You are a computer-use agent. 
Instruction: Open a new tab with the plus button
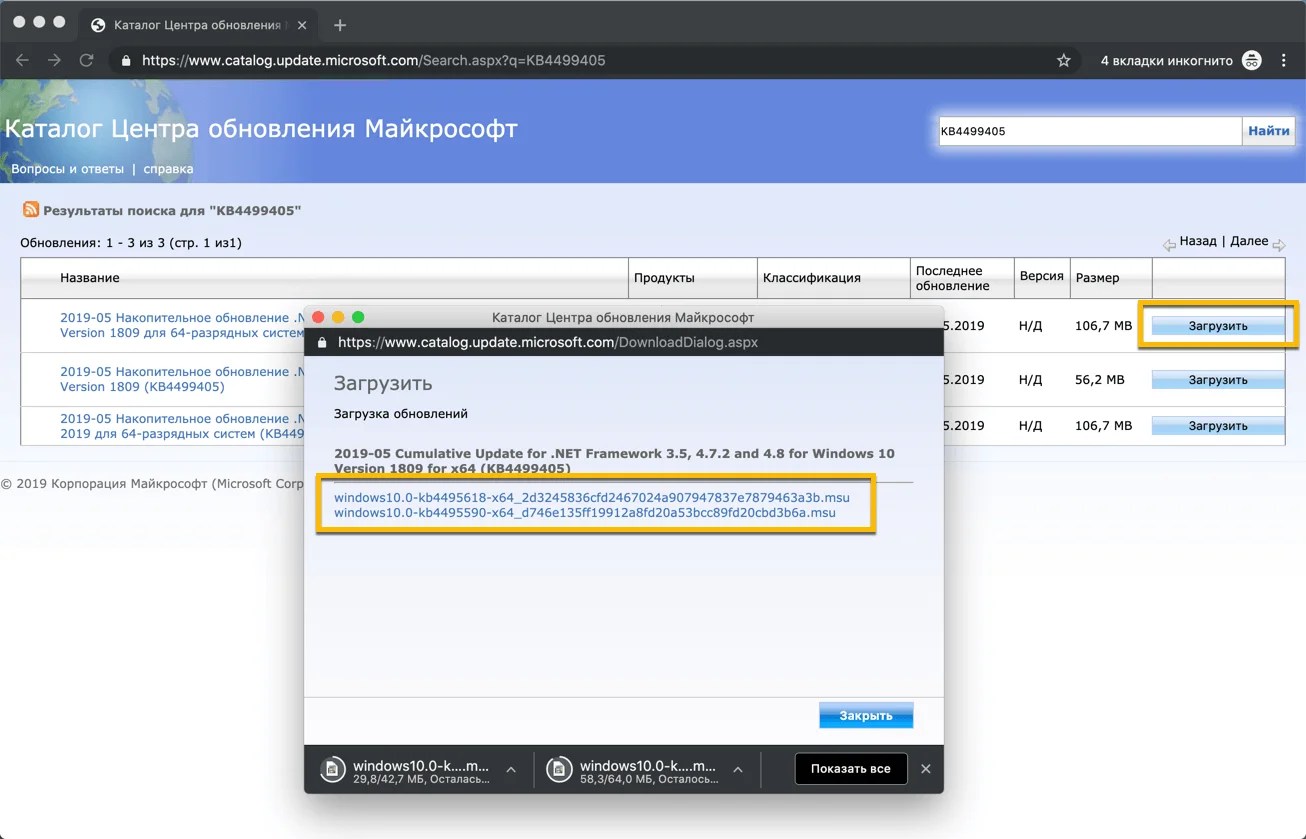tap(340, 25)
